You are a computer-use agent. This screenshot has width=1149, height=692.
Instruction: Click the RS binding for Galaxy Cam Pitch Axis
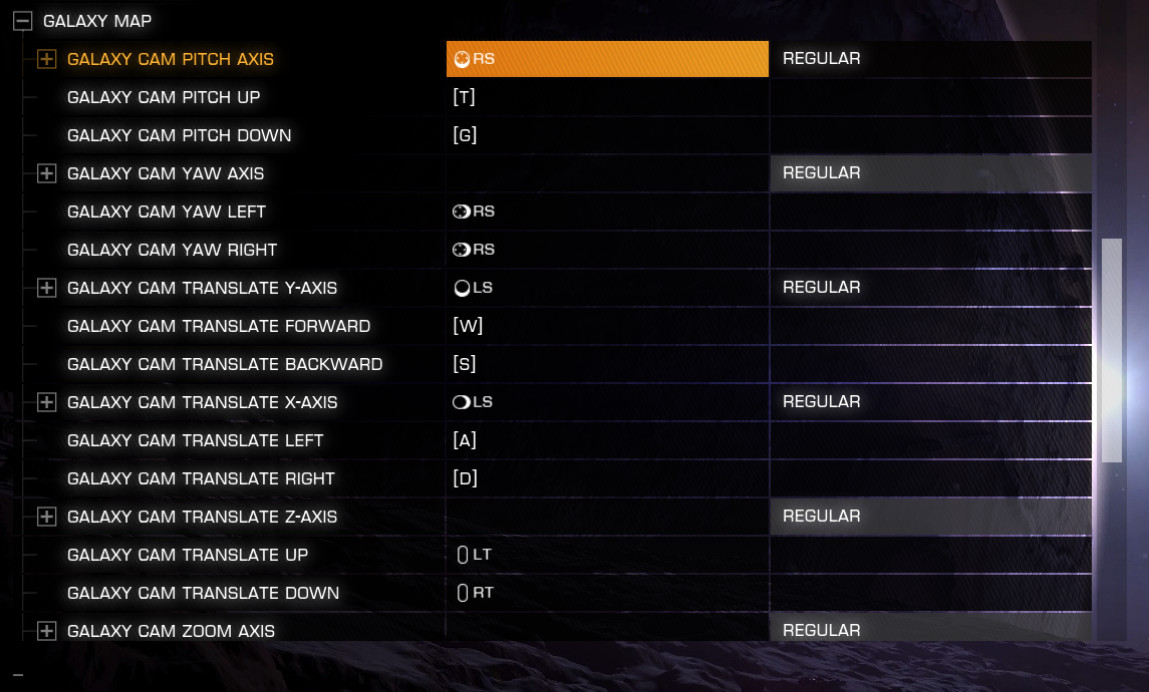pyautogui.click(x=607, y=59)
